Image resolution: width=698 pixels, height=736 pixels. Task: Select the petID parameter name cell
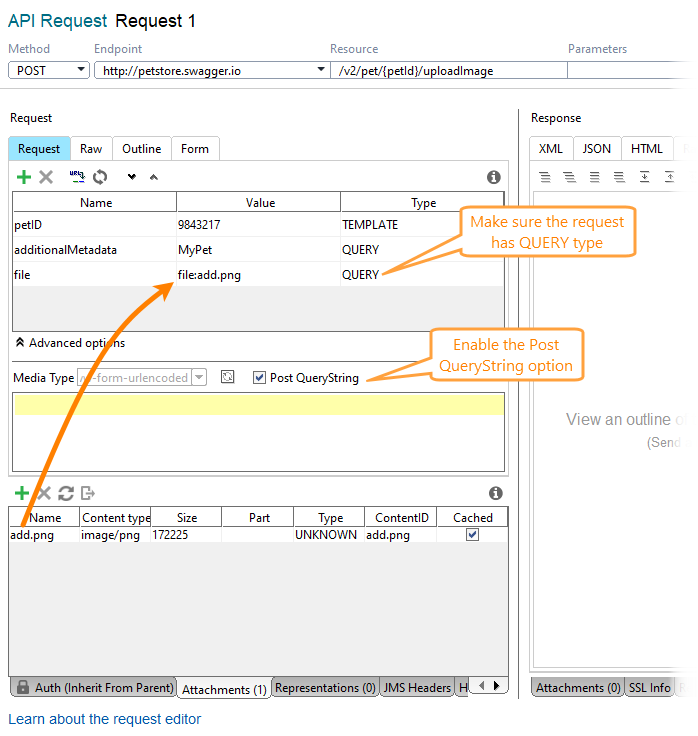pos(94,225)
